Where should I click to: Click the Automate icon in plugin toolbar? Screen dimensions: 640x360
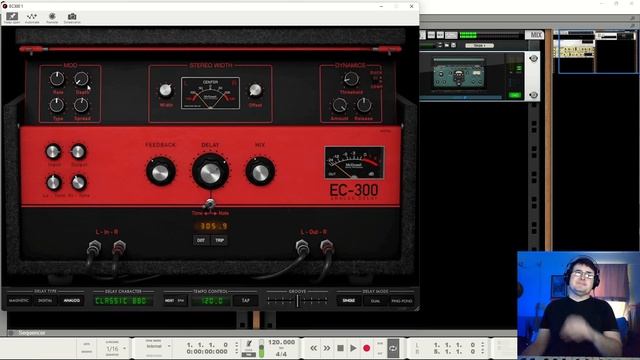[32, 17]
